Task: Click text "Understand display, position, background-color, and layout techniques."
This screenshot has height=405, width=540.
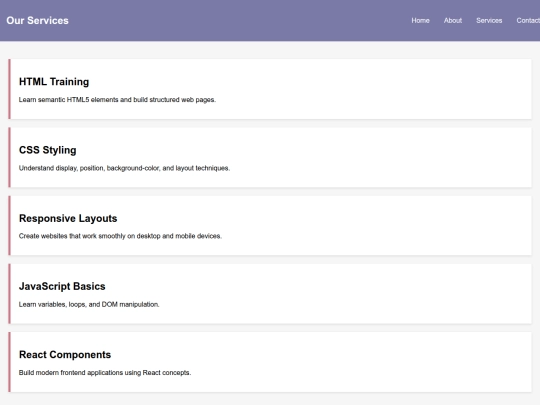Action: click(124, 168)
